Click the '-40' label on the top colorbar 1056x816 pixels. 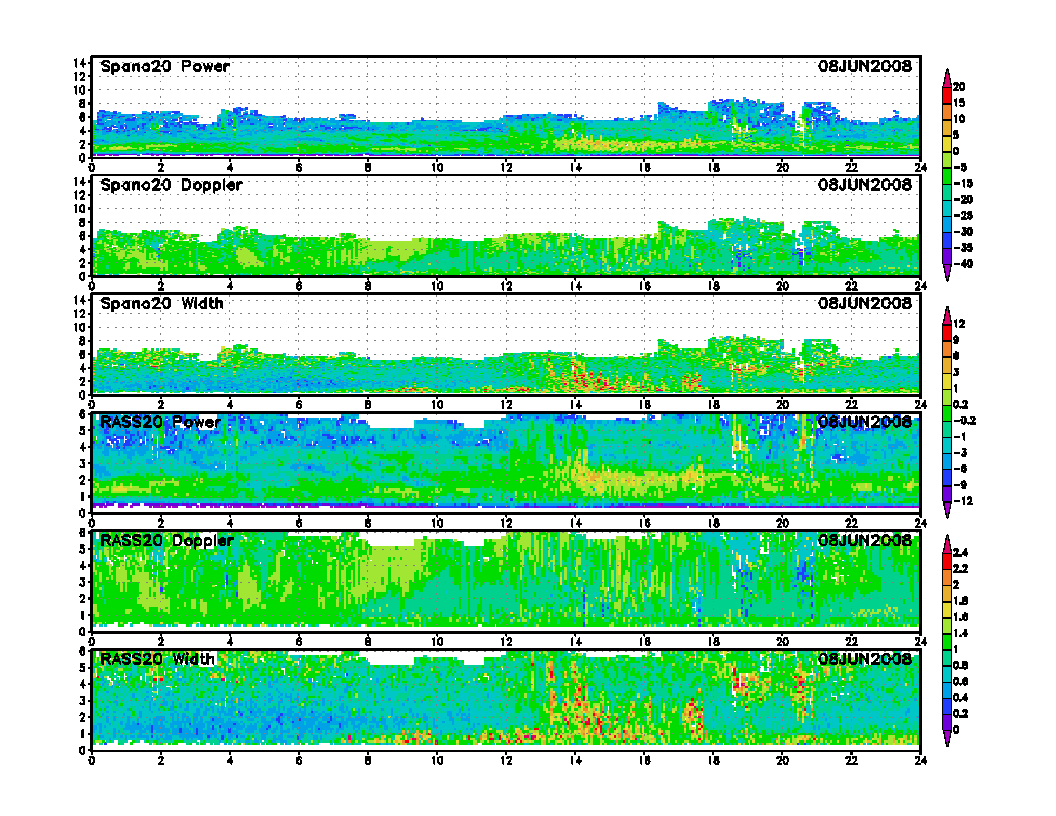tap(963, 264)
